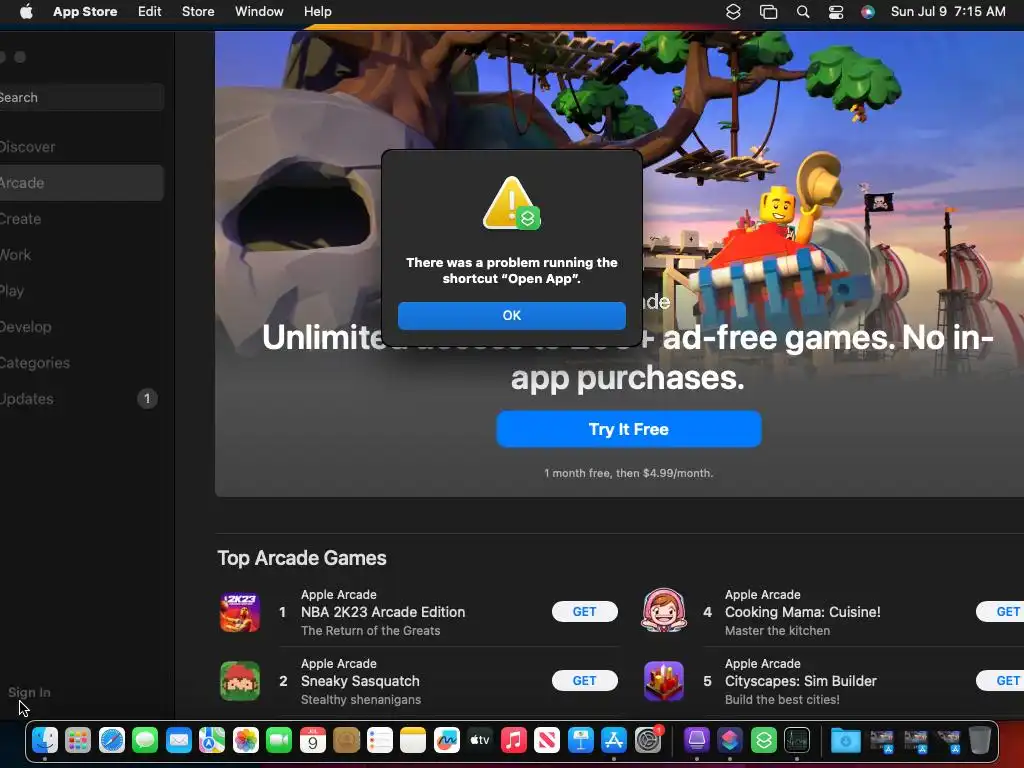Open the Store menu
The width and height of the screenshot is (1024, 768).
pos(198,12)
